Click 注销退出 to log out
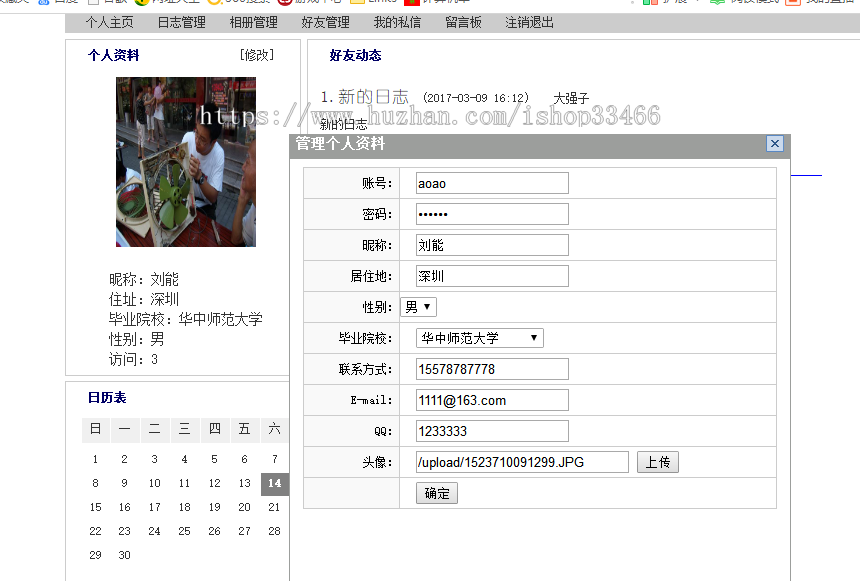The height and width of the screenshot is (581, 860). [529, 22]
